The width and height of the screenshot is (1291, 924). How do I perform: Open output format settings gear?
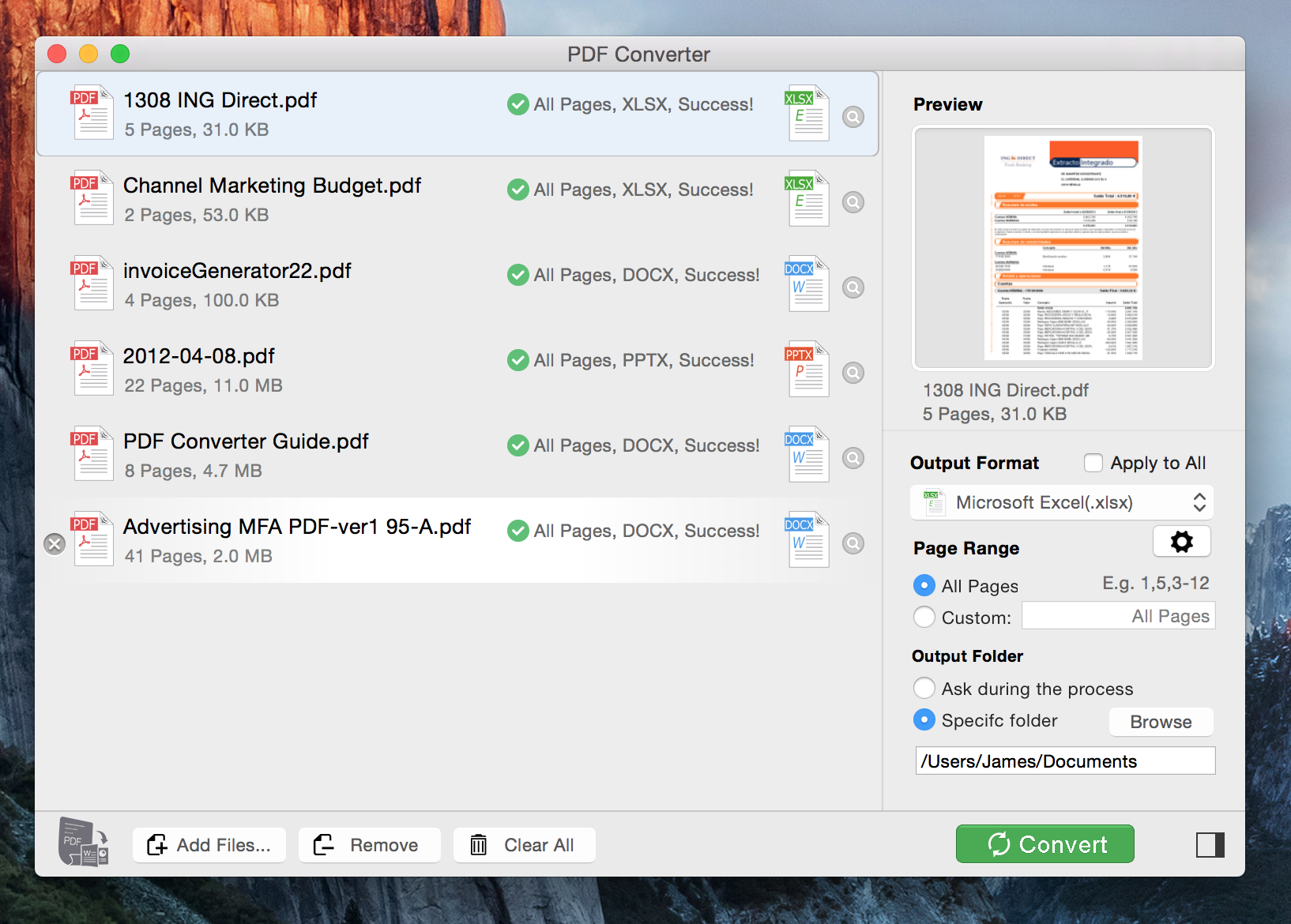click(x=1181, y=542)
